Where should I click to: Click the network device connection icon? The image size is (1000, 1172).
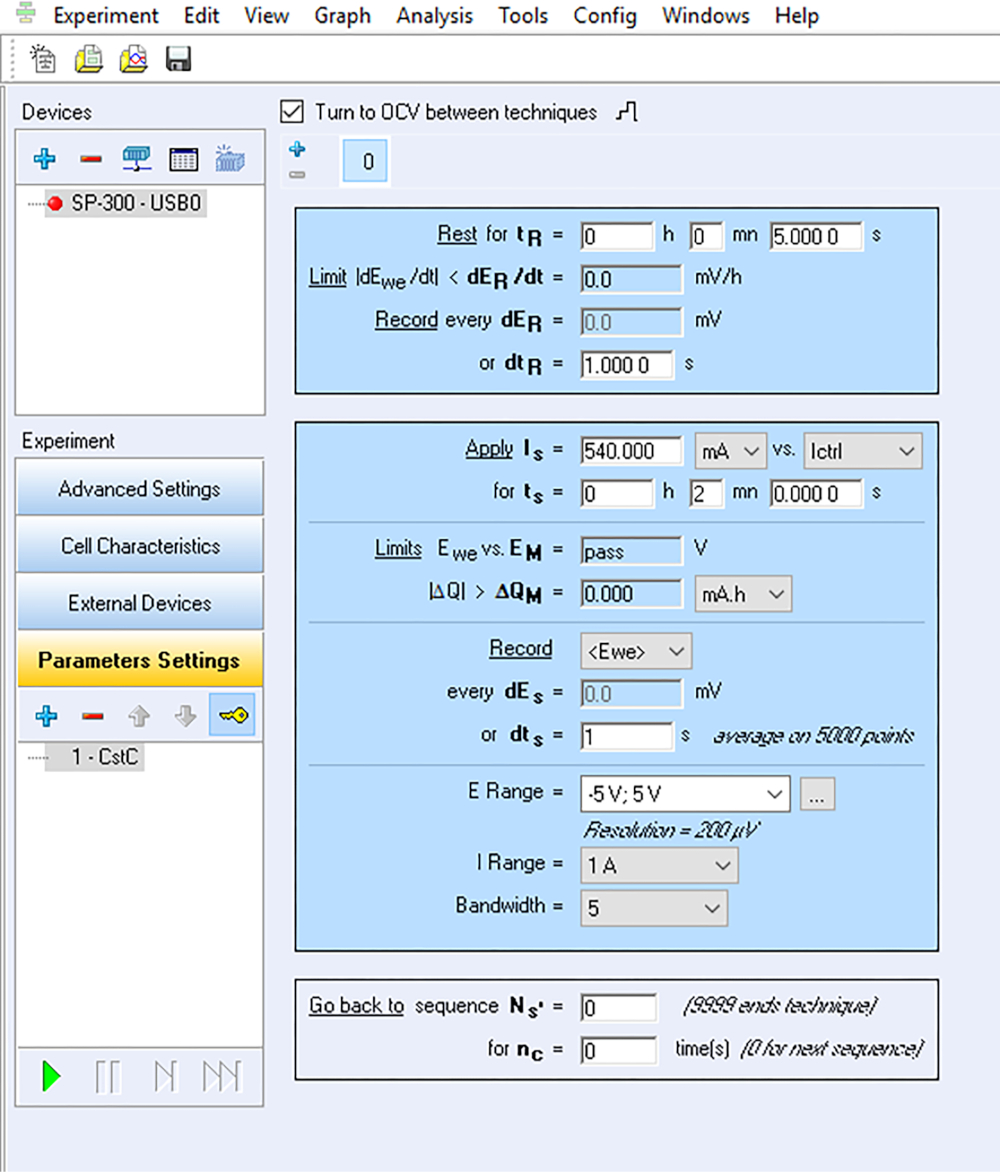tap(137, 158)
